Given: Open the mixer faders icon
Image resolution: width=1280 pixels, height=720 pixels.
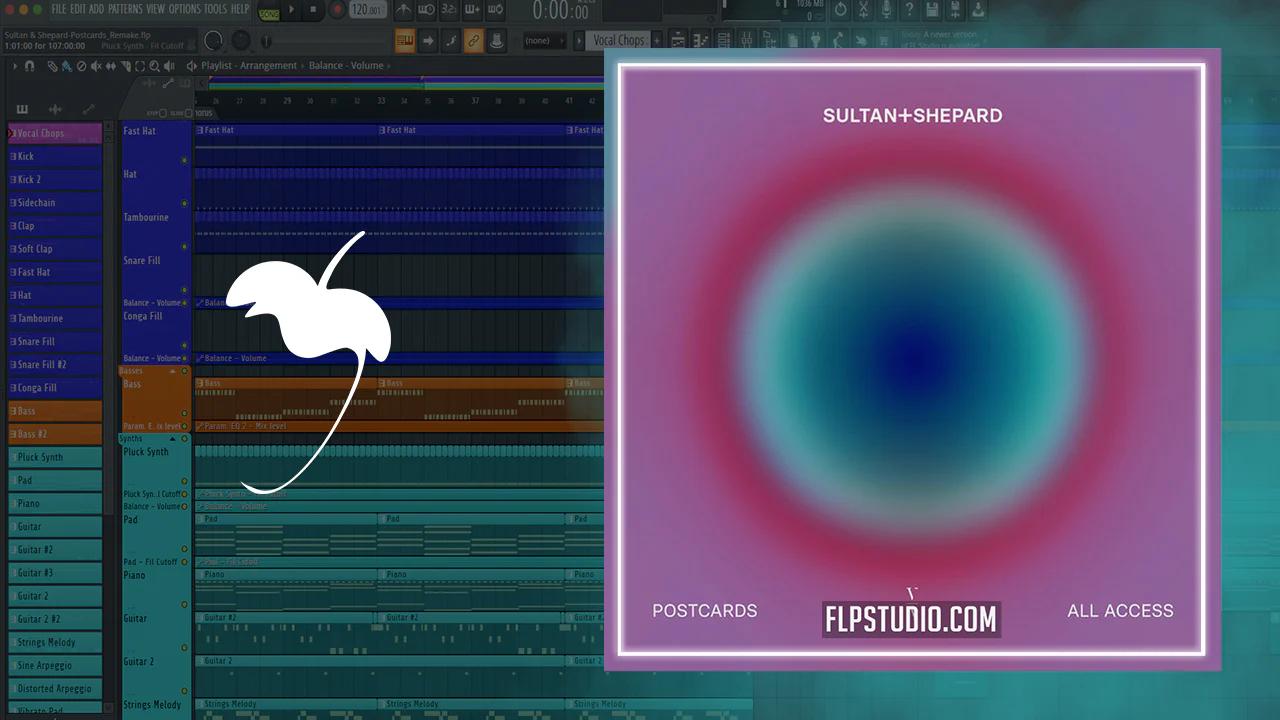Looking at the screenshot, I should click(746, 40).
